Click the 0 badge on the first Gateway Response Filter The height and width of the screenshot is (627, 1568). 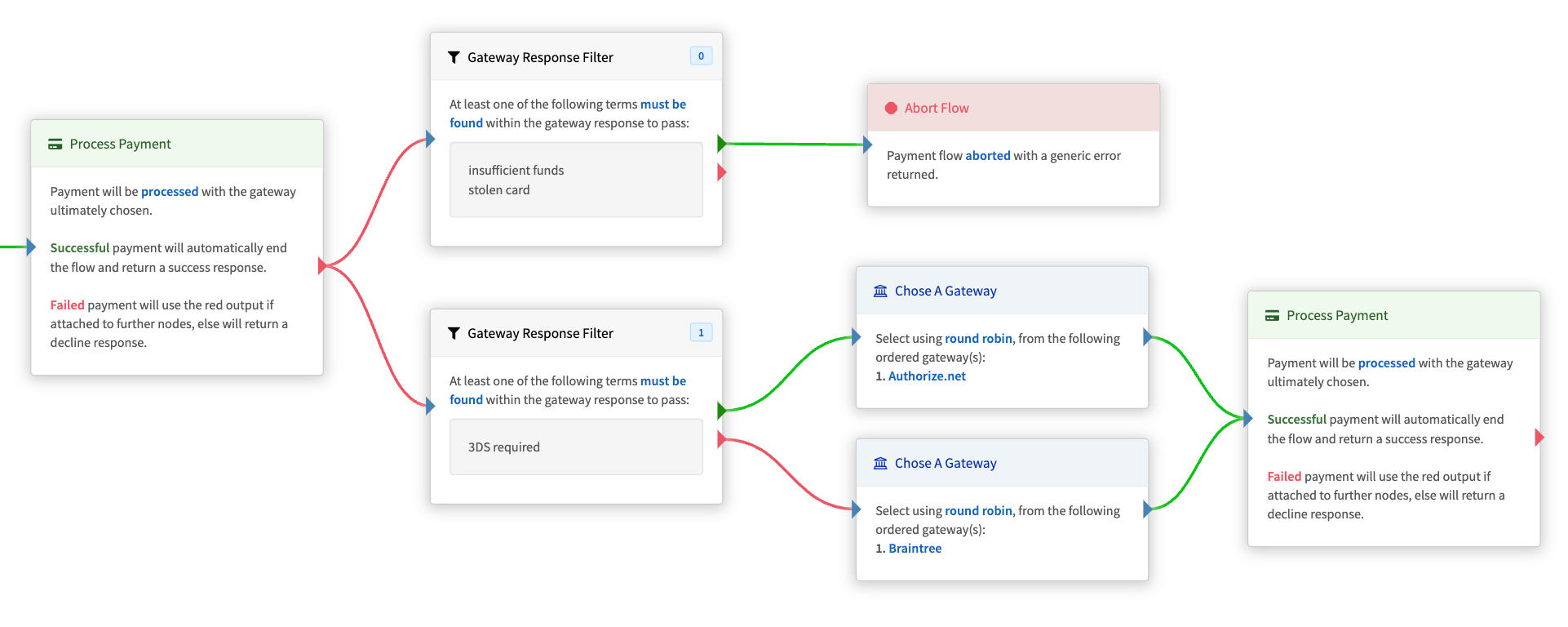(701, 56)
